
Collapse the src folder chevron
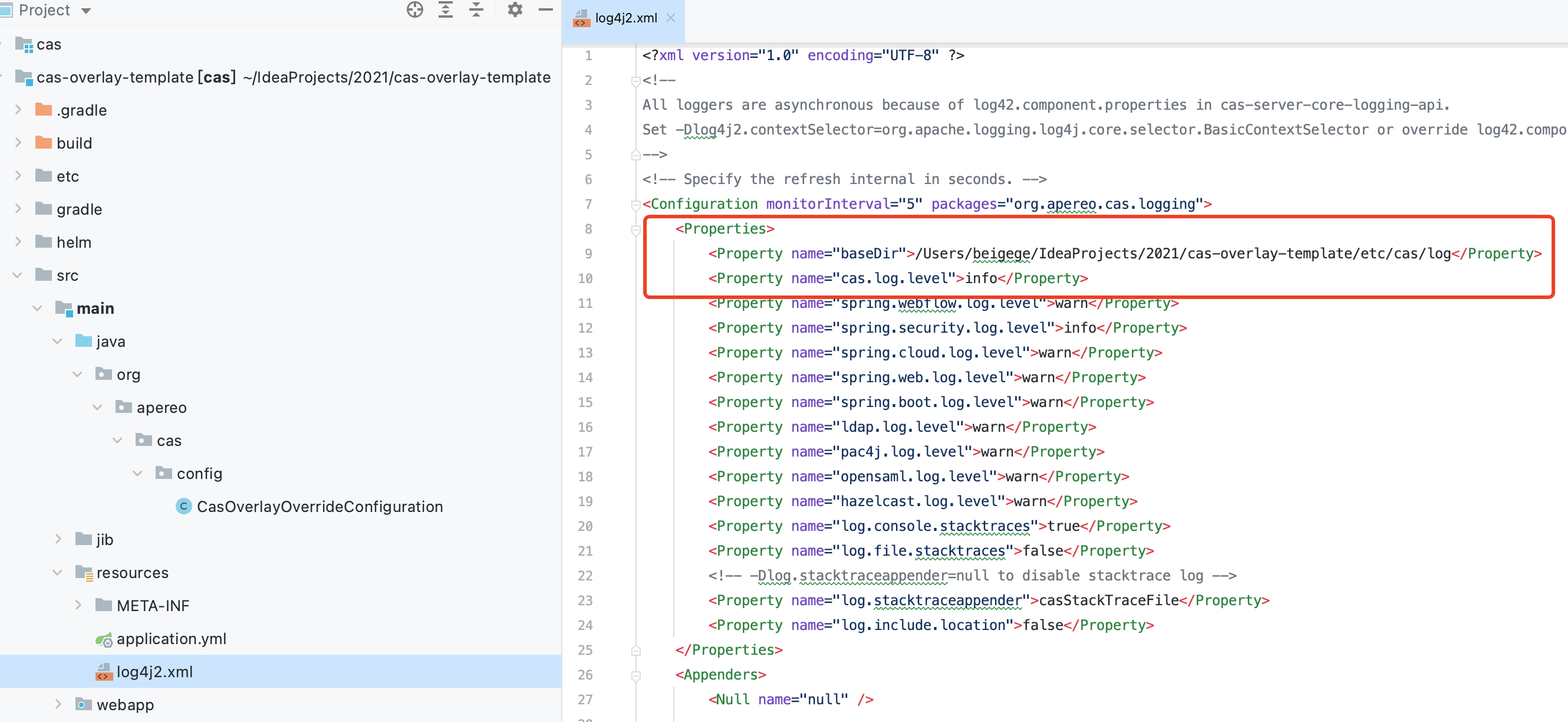(x=18, y=275)
